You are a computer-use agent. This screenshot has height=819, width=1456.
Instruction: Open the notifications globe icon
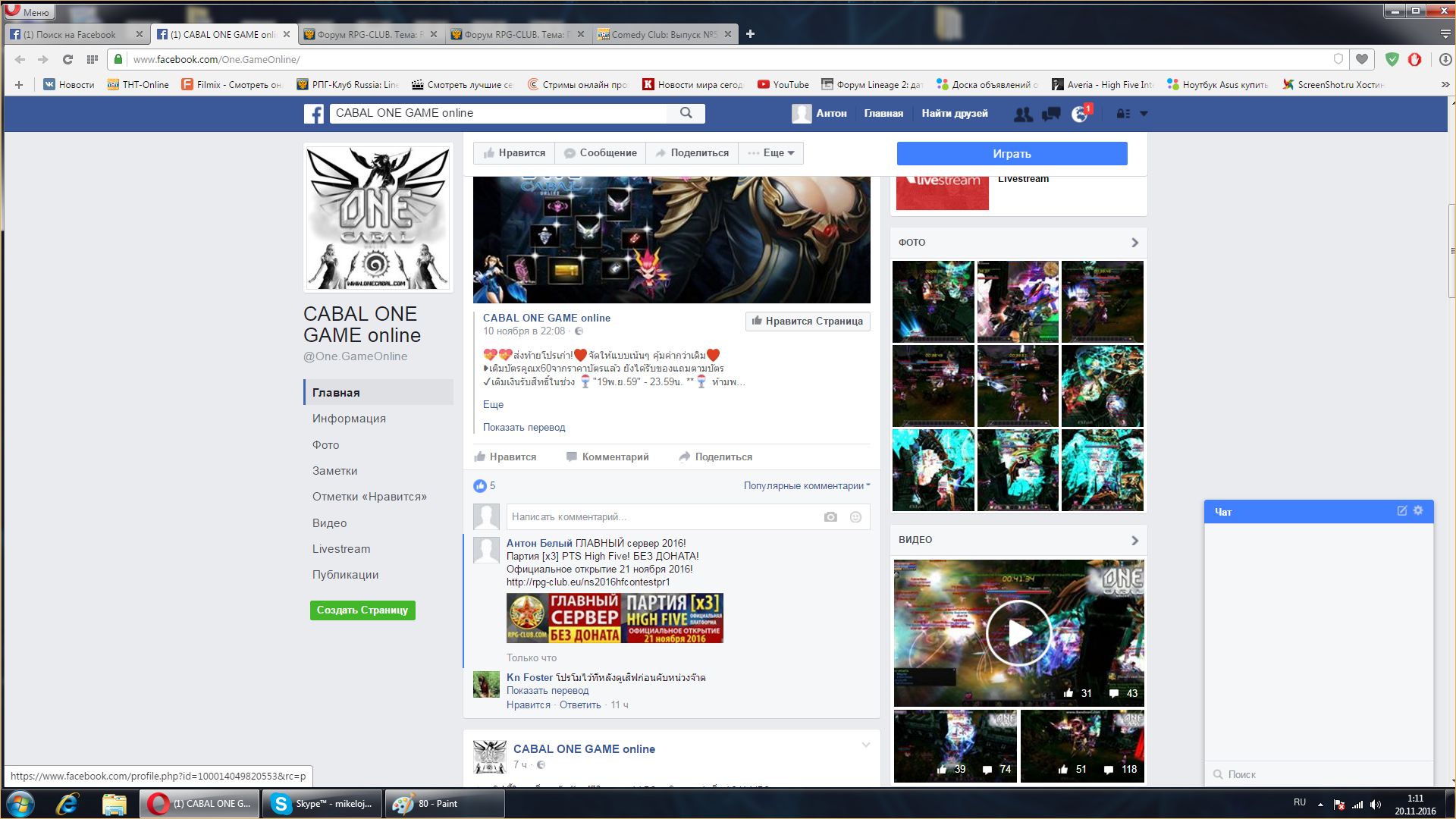tap(1080, 114)
